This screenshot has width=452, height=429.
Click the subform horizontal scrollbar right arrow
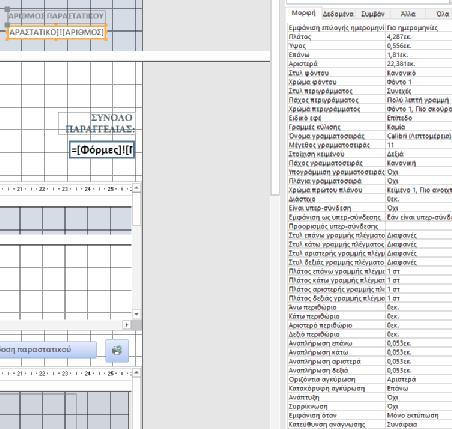tap(126, 324)
